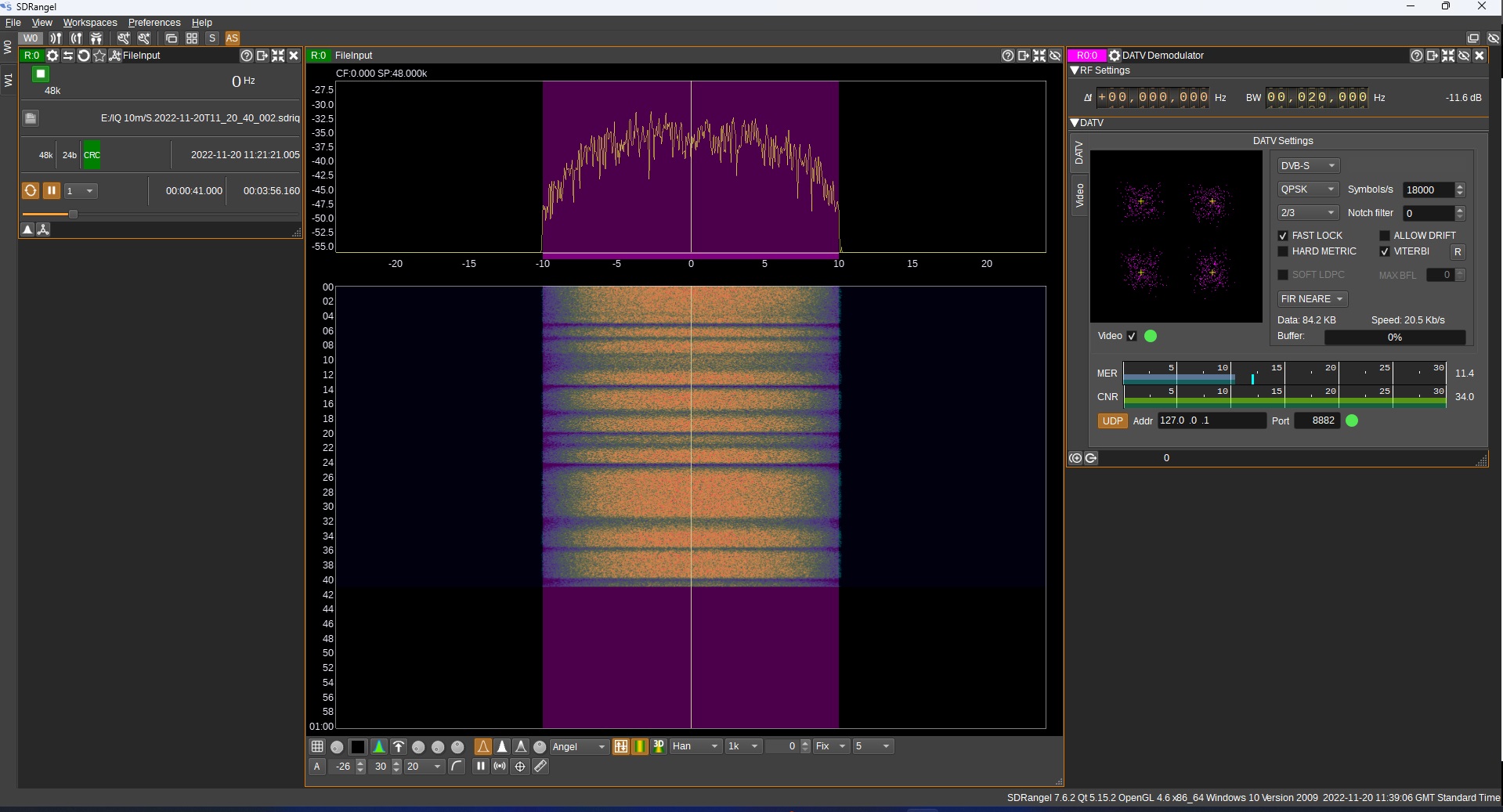
Task: Show channels of the FileInput device
Action: pos(43,229)
